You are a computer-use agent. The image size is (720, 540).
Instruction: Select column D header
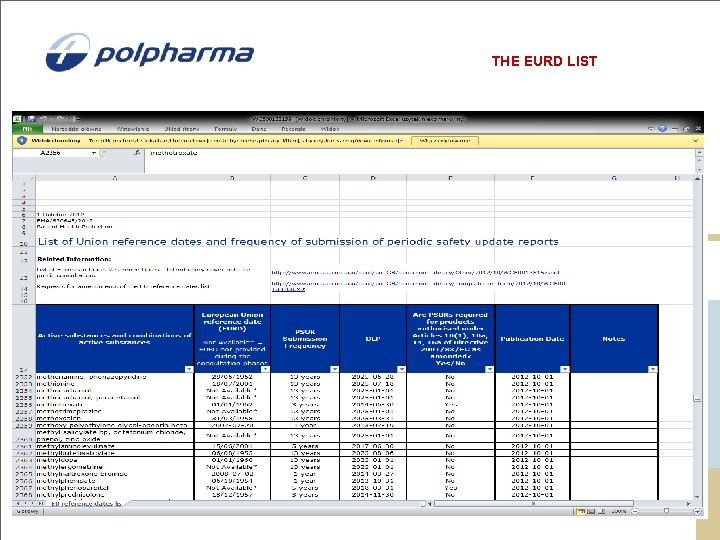point(373,178)
